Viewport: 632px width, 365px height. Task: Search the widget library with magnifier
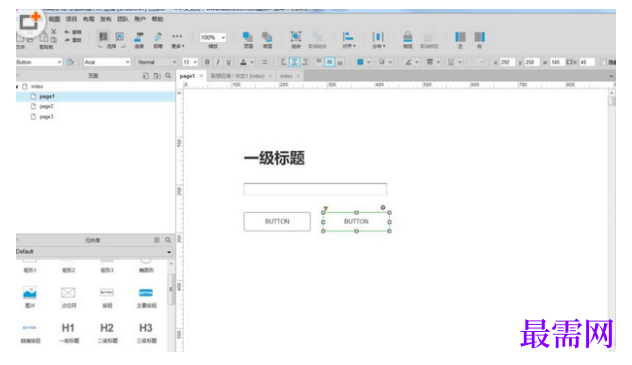[168, 240]
